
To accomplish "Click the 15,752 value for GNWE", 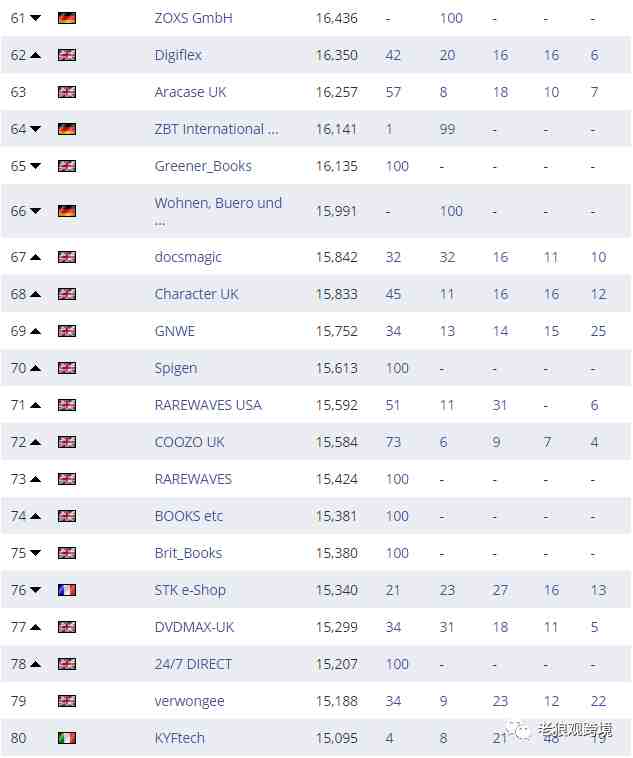I will (x=337, y=331).
